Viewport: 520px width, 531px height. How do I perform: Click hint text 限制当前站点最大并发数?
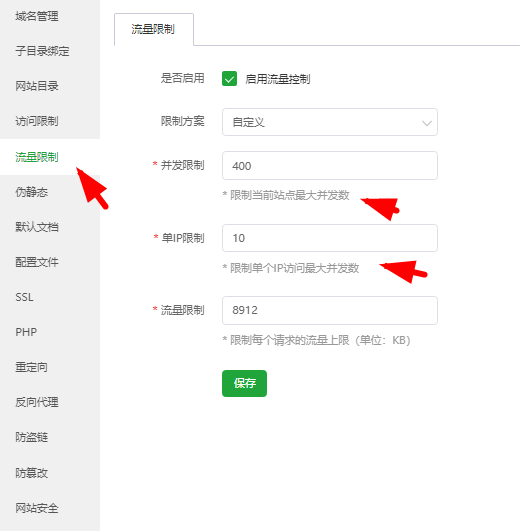289,195
